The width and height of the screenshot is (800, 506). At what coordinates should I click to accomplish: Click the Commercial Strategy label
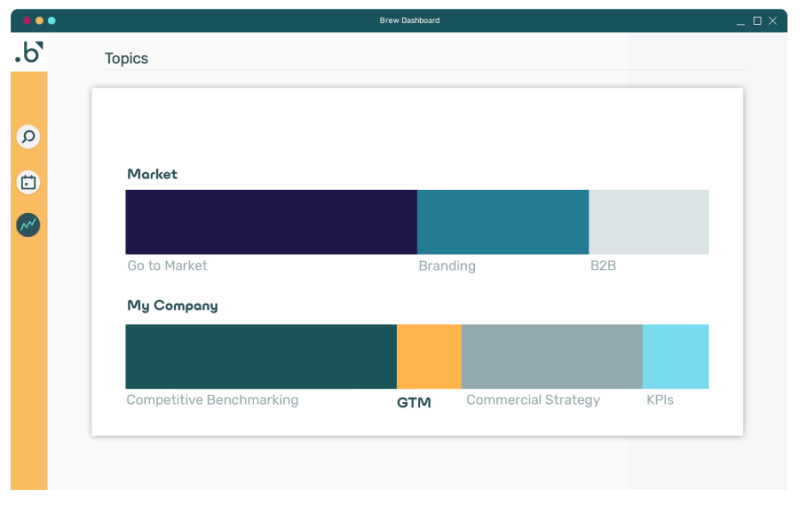pos(533,400)
